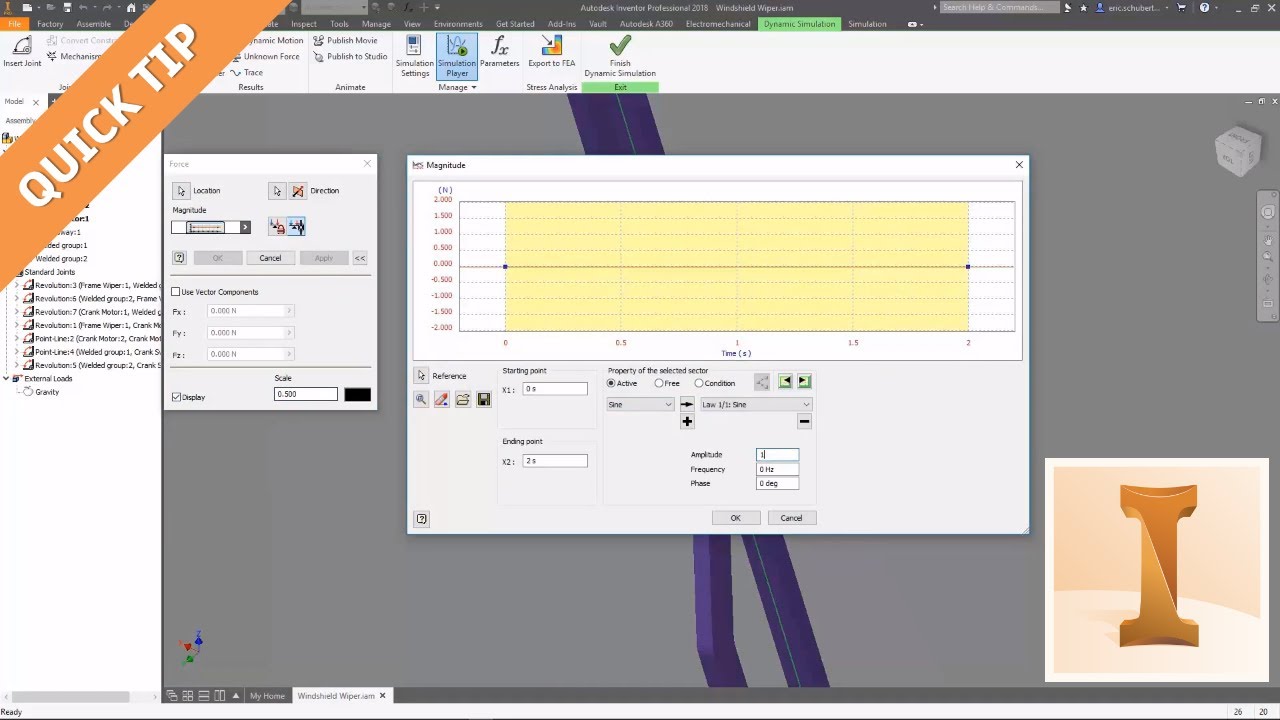The image size is (1280, 720).
Task: Expand Revolution:7 joint in browser
Action: click(x=16, y=312)
